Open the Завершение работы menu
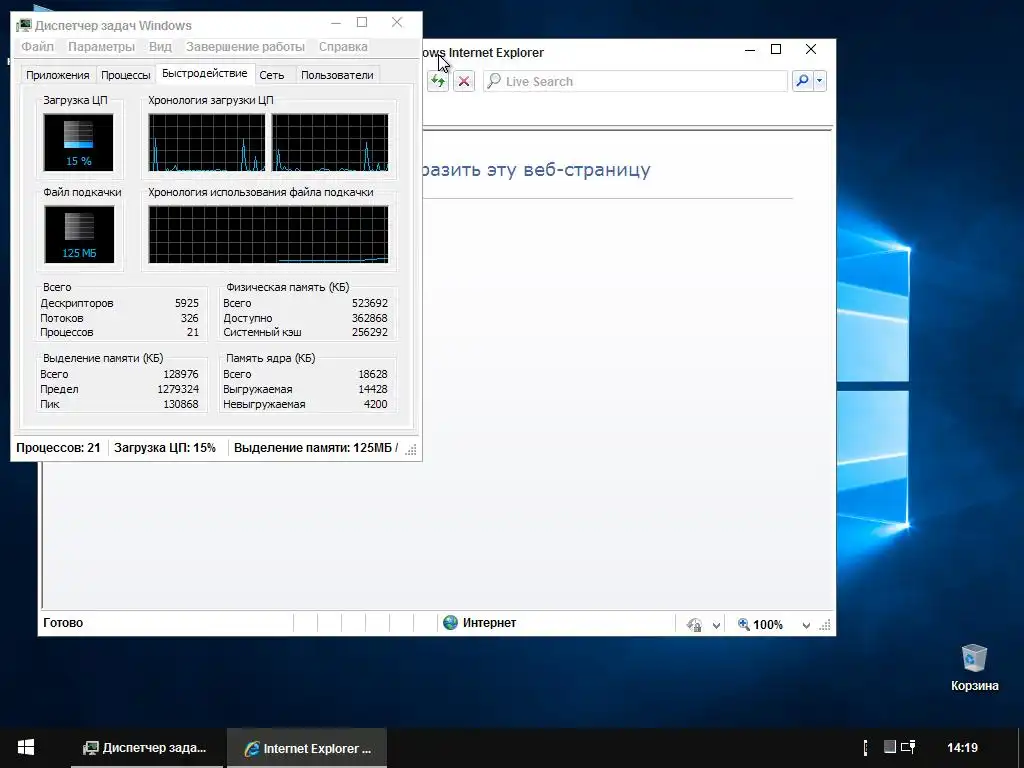 (x=246, y=46)
